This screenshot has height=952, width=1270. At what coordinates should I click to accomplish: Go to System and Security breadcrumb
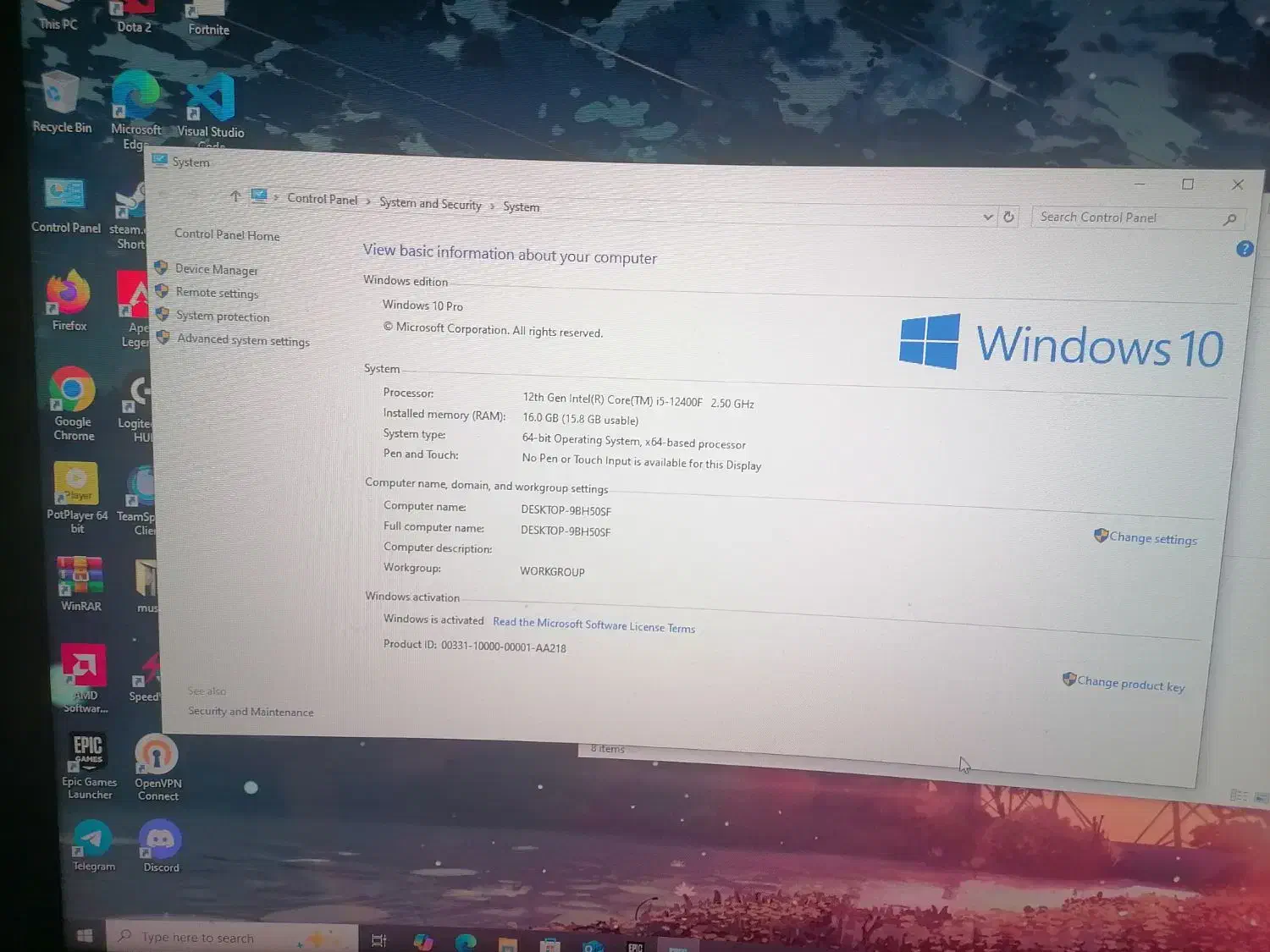tap(430, 203)
